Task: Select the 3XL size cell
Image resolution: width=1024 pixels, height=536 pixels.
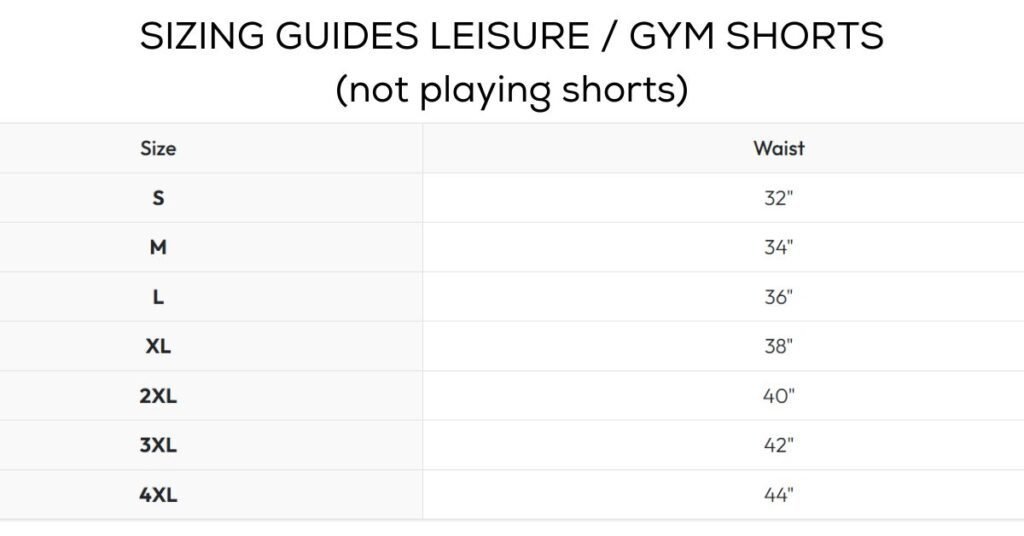Action: (158, 445)
